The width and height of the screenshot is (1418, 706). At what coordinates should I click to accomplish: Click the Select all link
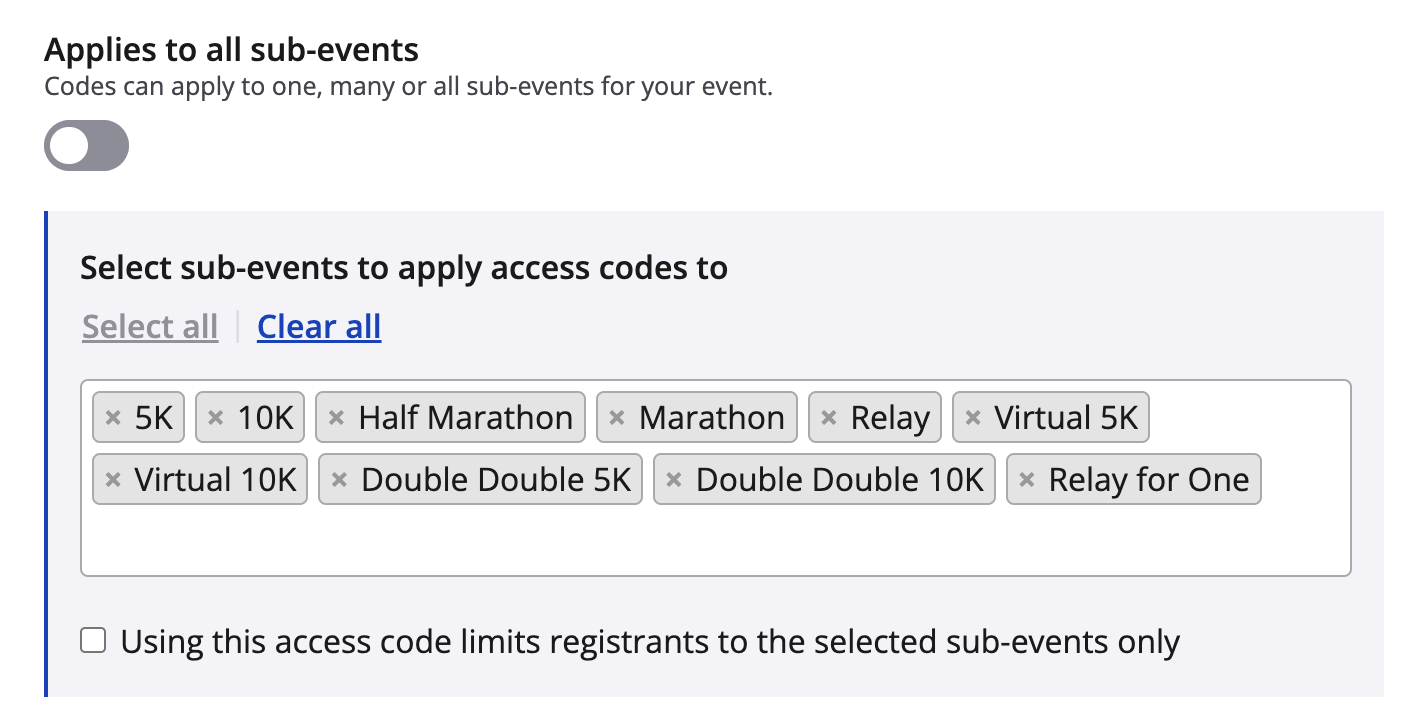(x=150, y=327)
